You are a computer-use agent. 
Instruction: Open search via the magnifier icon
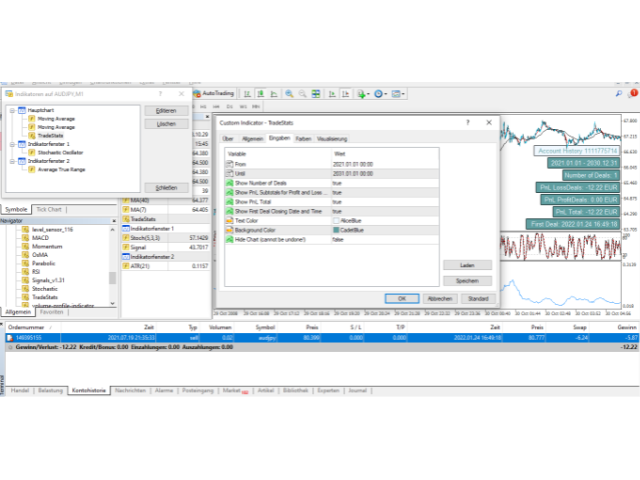[x=619, y=93]
